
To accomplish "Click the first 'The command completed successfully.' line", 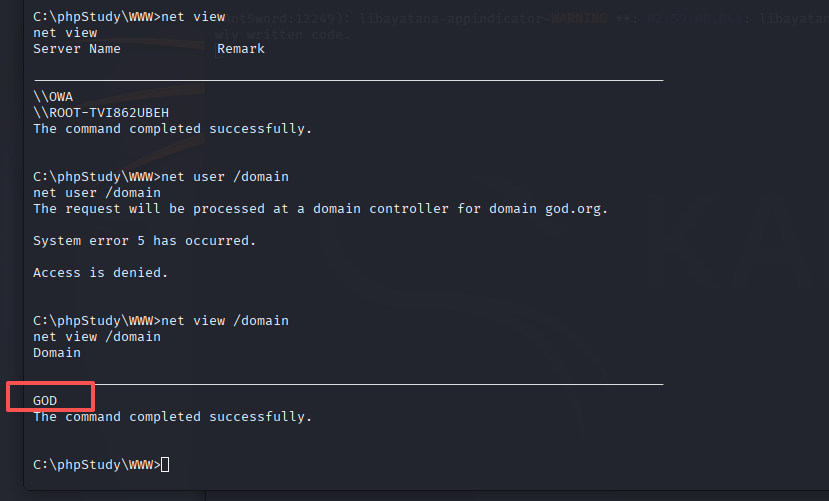I will click(172, 128).
